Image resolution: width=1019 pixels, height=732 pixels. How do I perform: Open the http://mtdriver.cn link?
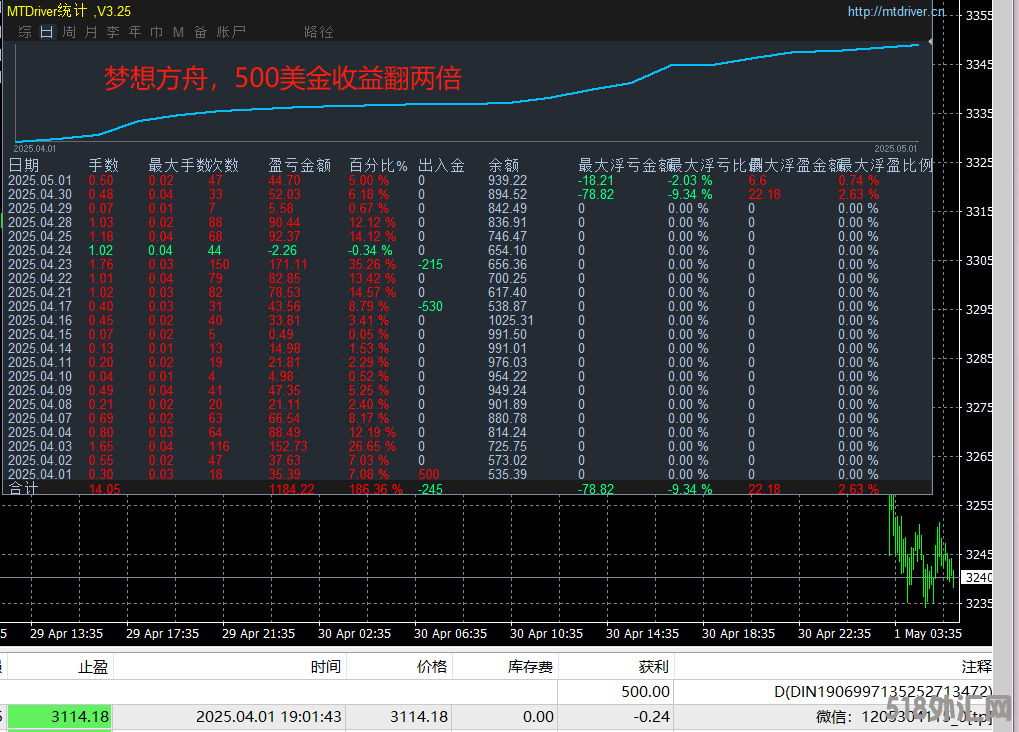[896, 11]
